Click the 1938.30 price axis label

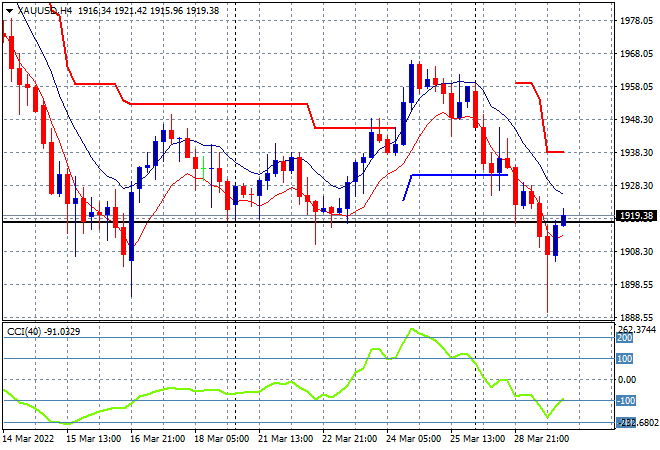pyautogui.click(x=637, y=152)
